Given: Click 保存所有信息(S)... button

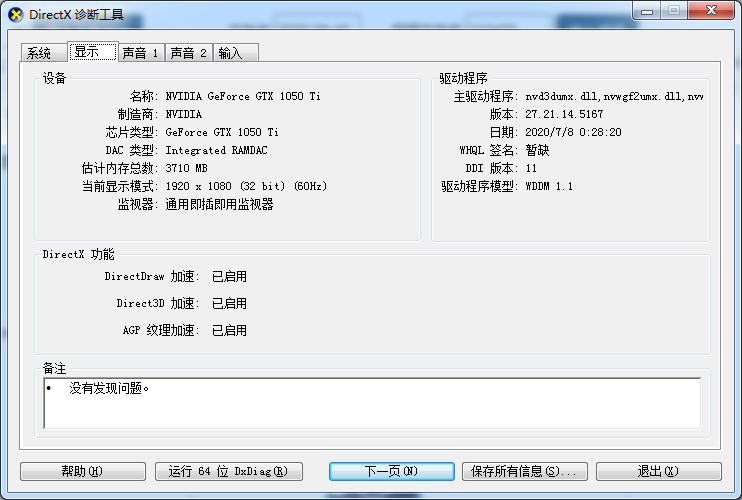Looking at the screenshot, I should [x=525, y=471].
